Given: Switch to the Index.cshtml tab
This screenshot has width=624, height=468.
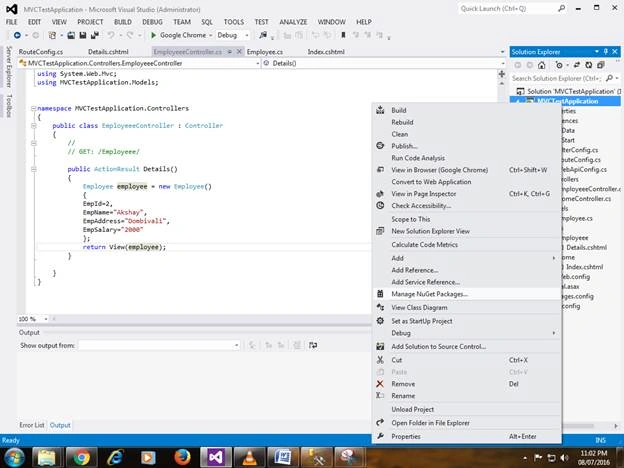Looking at the screenshot, I should point(326,52).
